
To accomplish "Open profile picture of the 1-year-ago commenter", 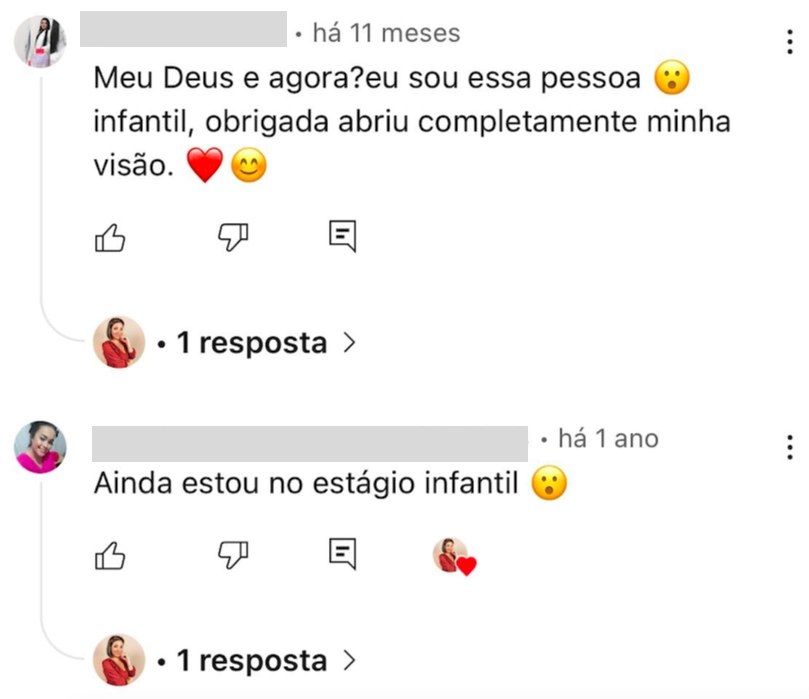I will 40,447.
